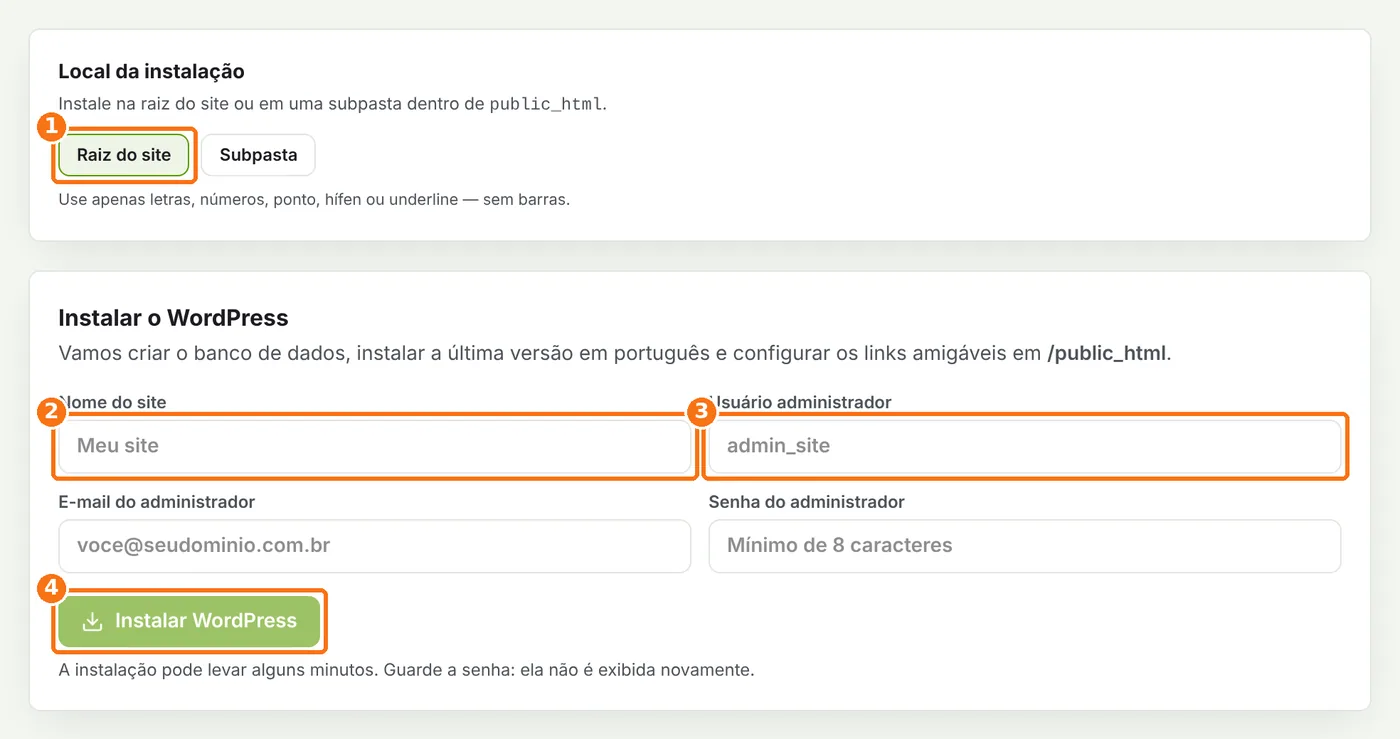Viewport: 1400px width, 739px height.
Task: Choose the Subpasta install location
Action: click(x=258, y=155)
